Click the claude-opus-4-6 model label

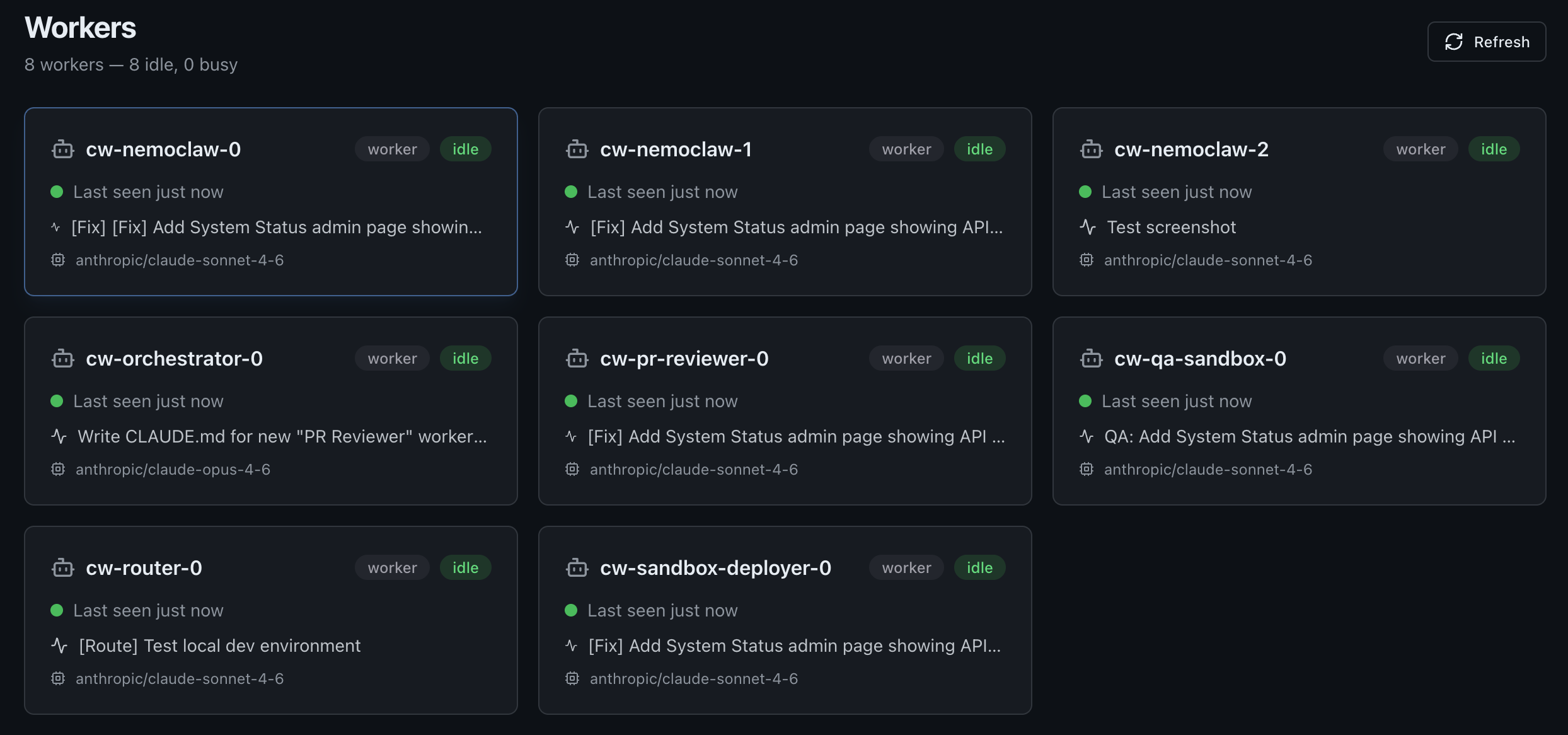173,469
